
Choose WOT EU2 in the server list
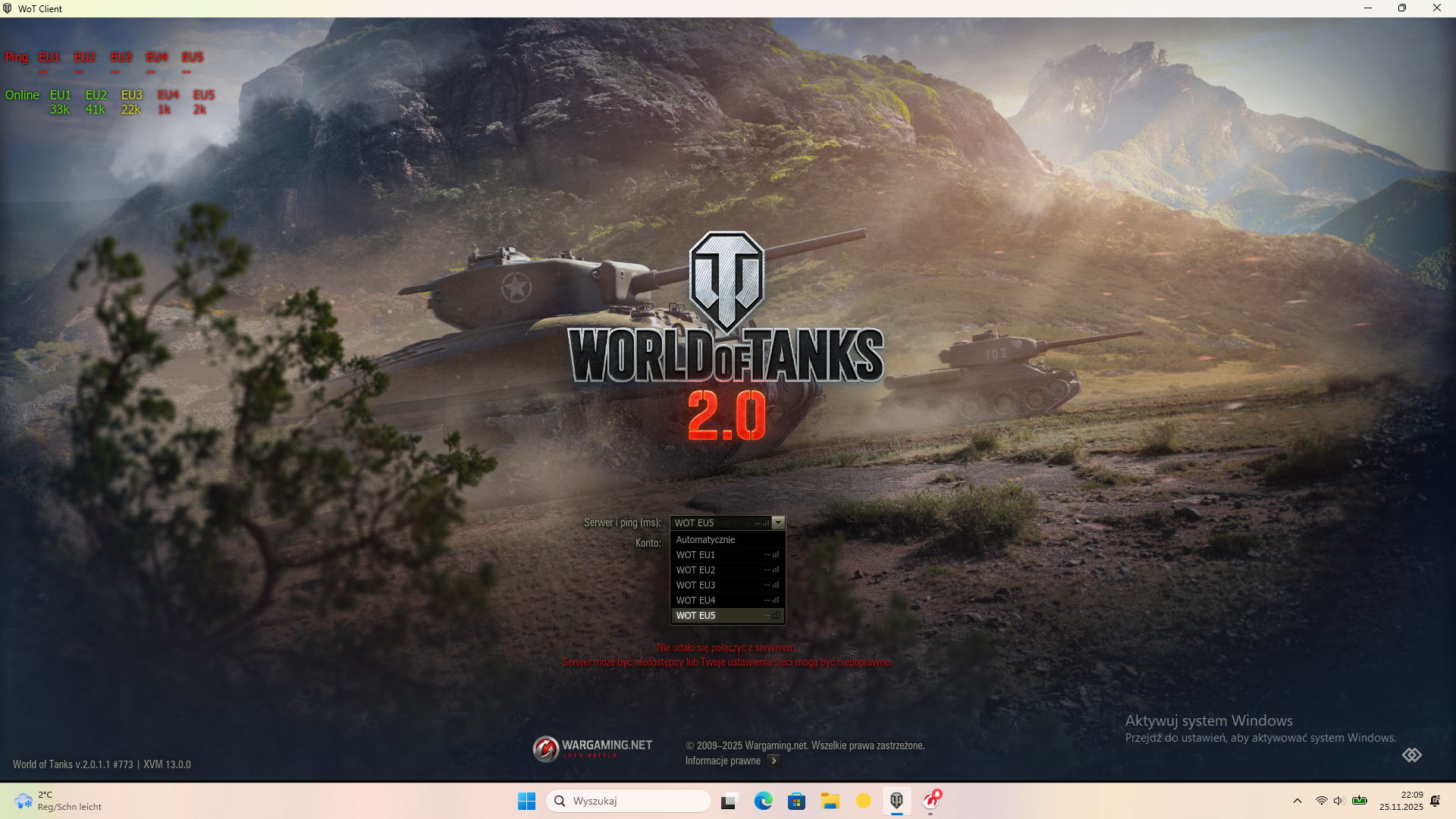point(728,570)
